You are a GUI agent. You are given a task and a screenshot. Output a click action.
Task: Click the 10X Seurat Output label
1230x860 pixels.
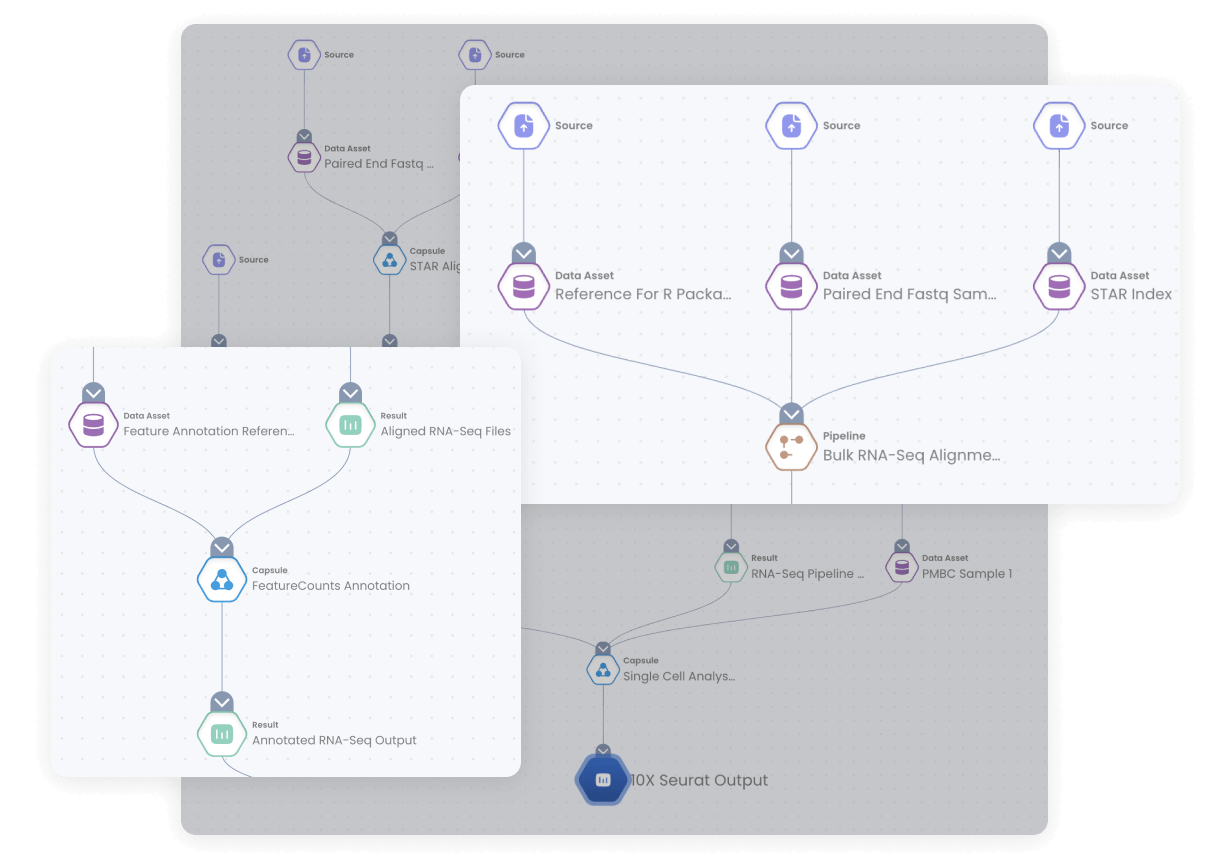(x=698, y=780)
